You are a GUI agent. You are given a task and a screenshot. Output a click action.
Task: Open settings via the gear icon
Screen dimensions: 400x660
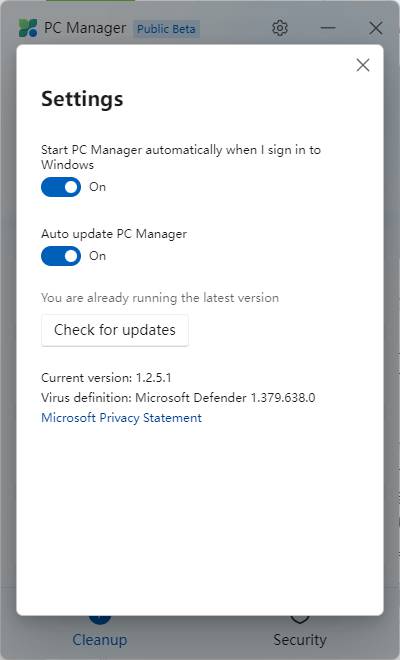coord(280,28)
